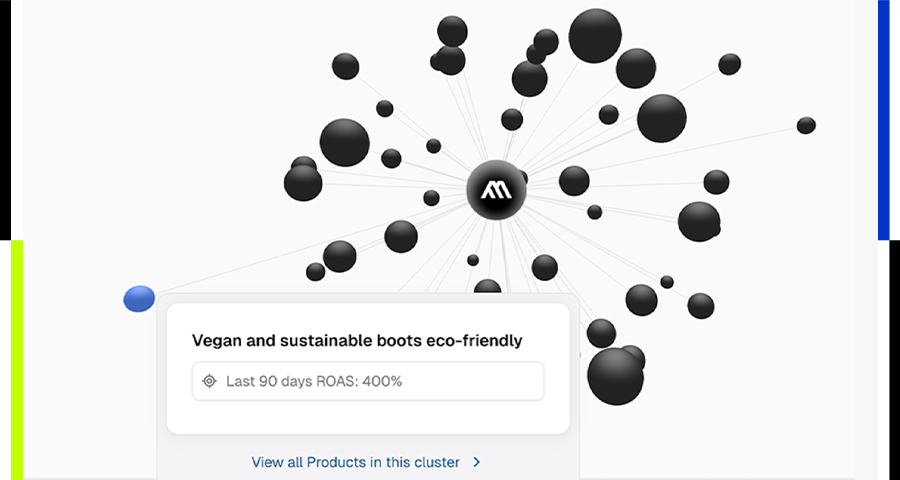Viewport: 900px width, 480px height.
Task: Click the lime green bar on the left edge
Action: pyautogui.click(x=16, y=360)
